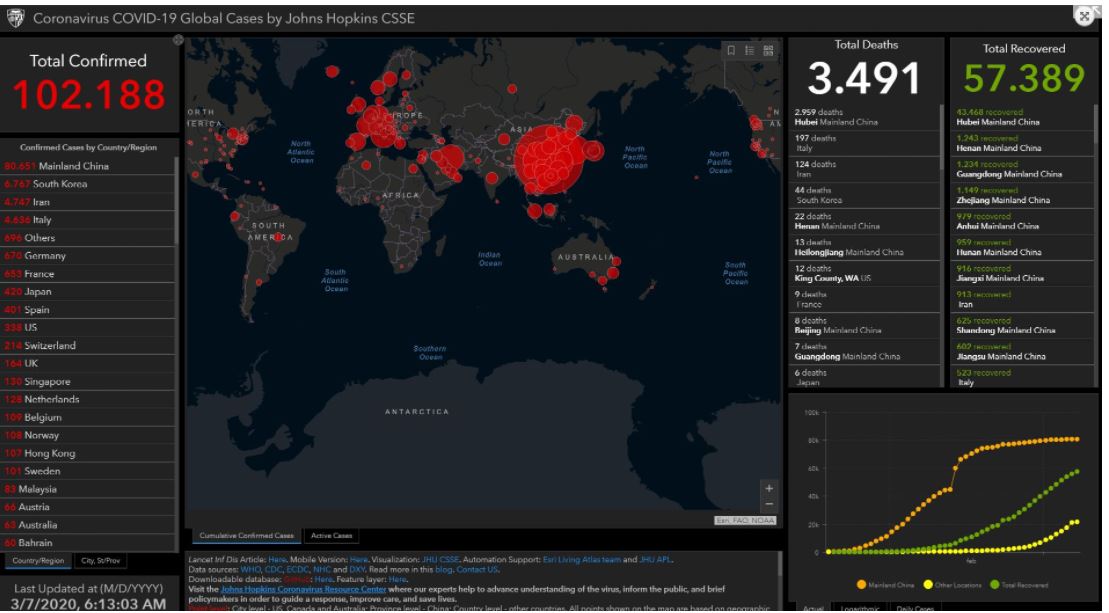Switch chart to Logarithmic tab

pyautogui.click(x=860, y=608)
